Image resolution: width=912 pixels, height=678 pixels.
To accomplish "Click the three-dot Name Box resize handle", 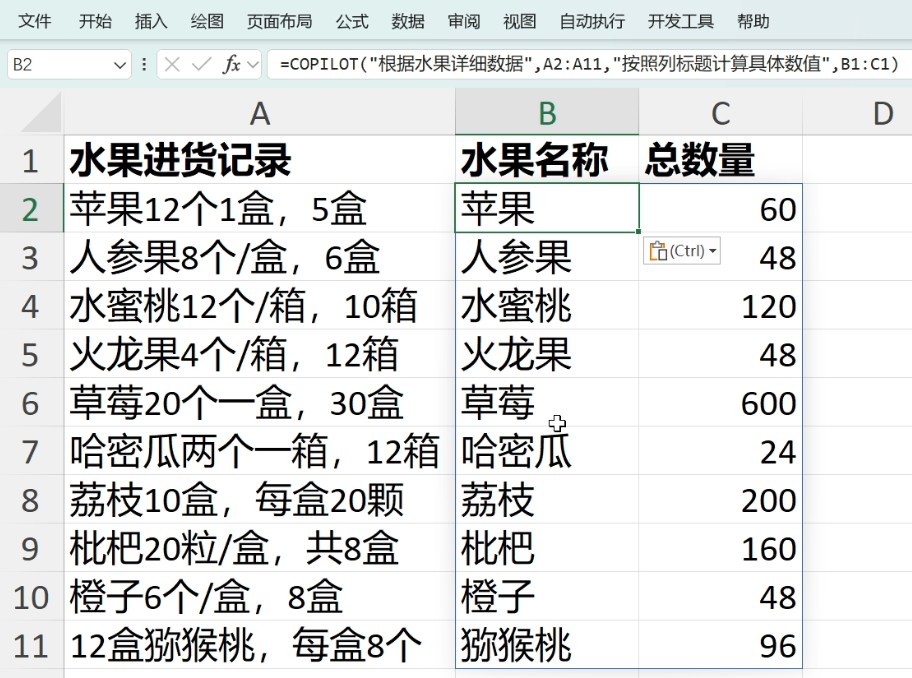I will [145, 64].
